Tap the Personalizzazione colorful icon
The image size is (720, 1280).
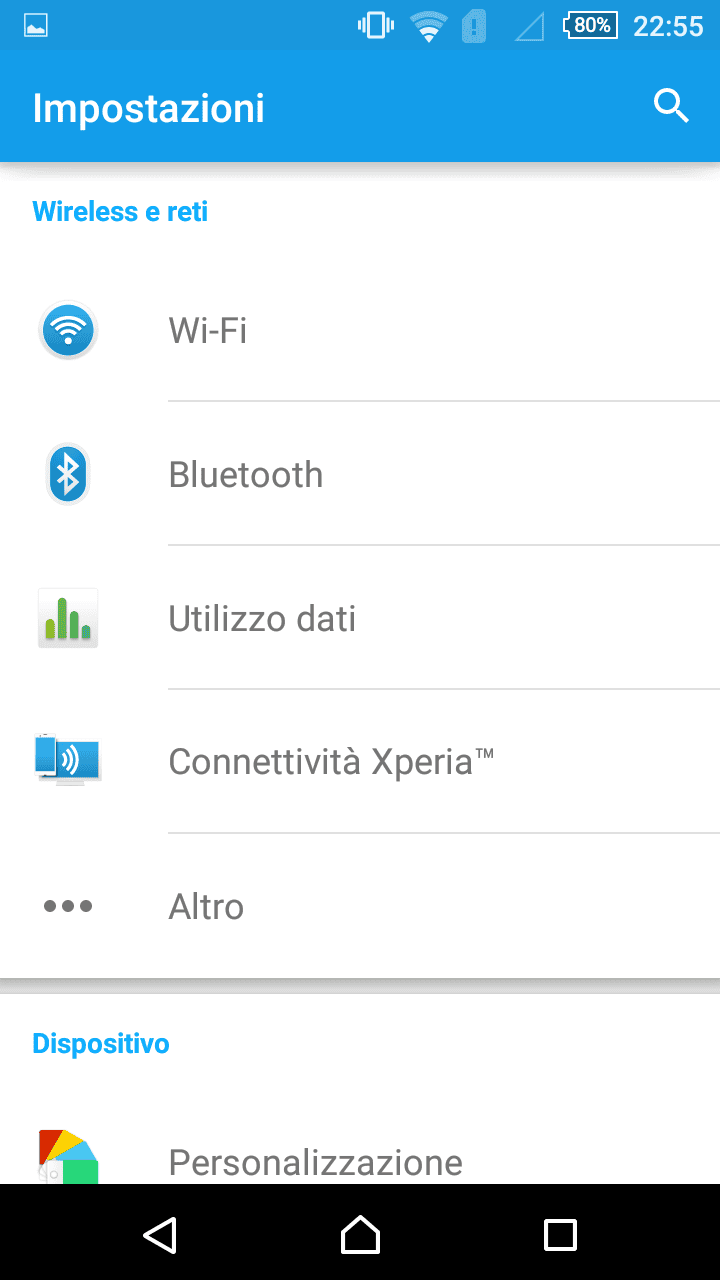point(68,1158)
